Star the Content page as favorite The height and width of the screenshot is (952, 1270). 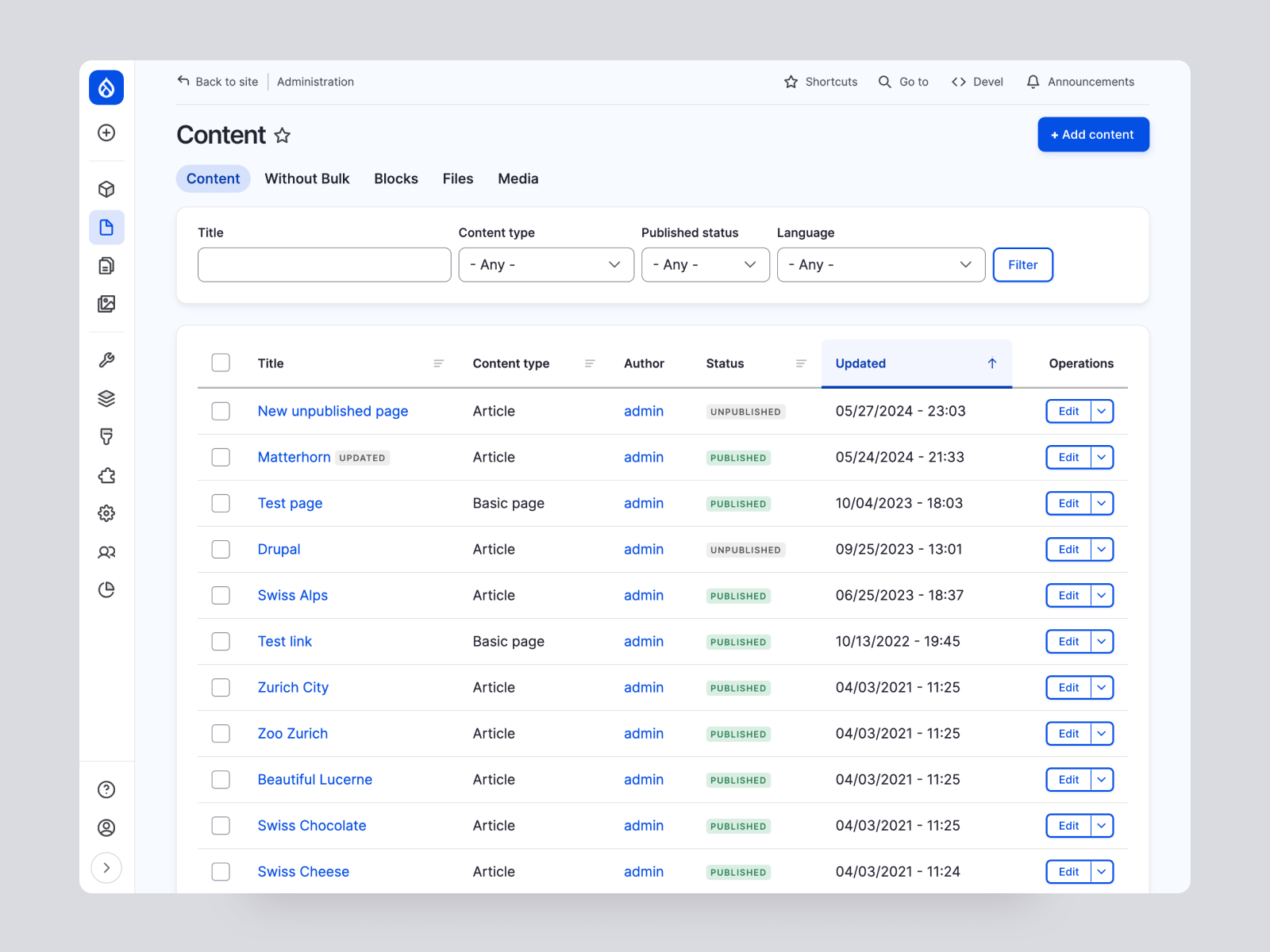click(x=283, y=136)
